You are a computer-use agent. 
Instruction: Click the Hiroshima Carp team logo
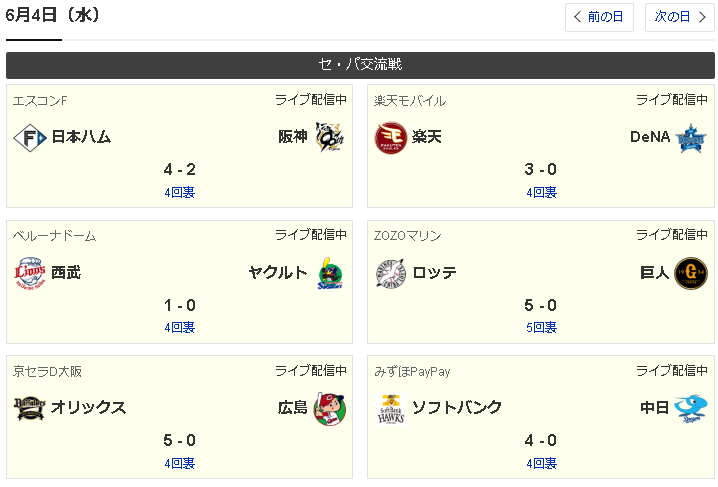(330, 408)
